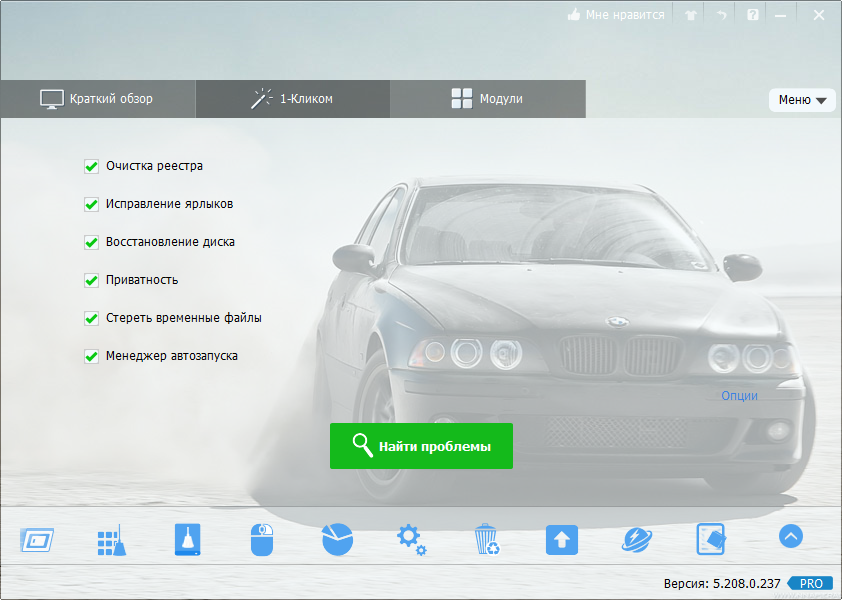Close the application with the X button
The width and height of the screenshot is (842, 600).
coord(819,15)
